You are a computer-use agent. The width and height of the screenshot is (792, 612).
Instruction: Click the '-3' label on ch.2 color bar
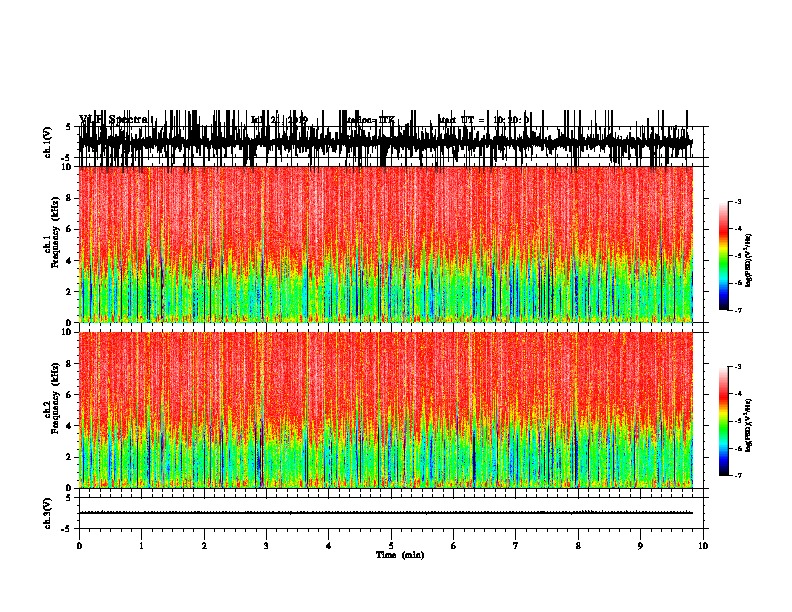[737, 367]
